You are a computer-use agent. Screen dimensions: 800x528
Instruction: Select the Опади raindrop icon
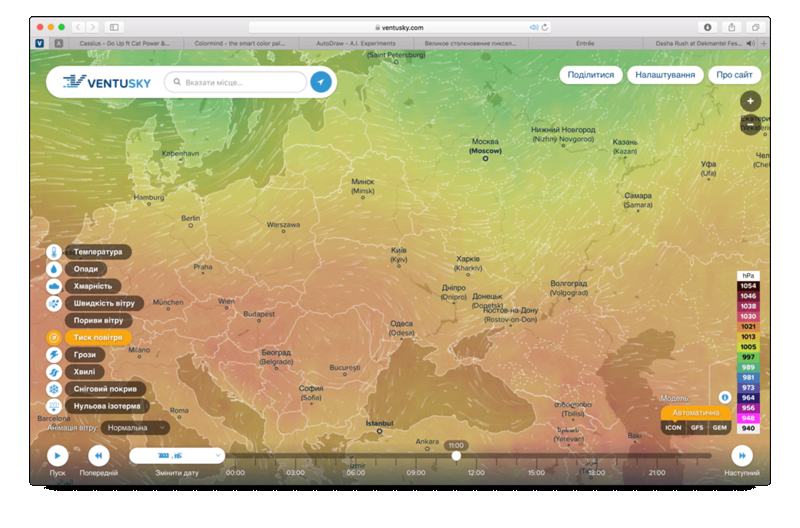point(53,269)
